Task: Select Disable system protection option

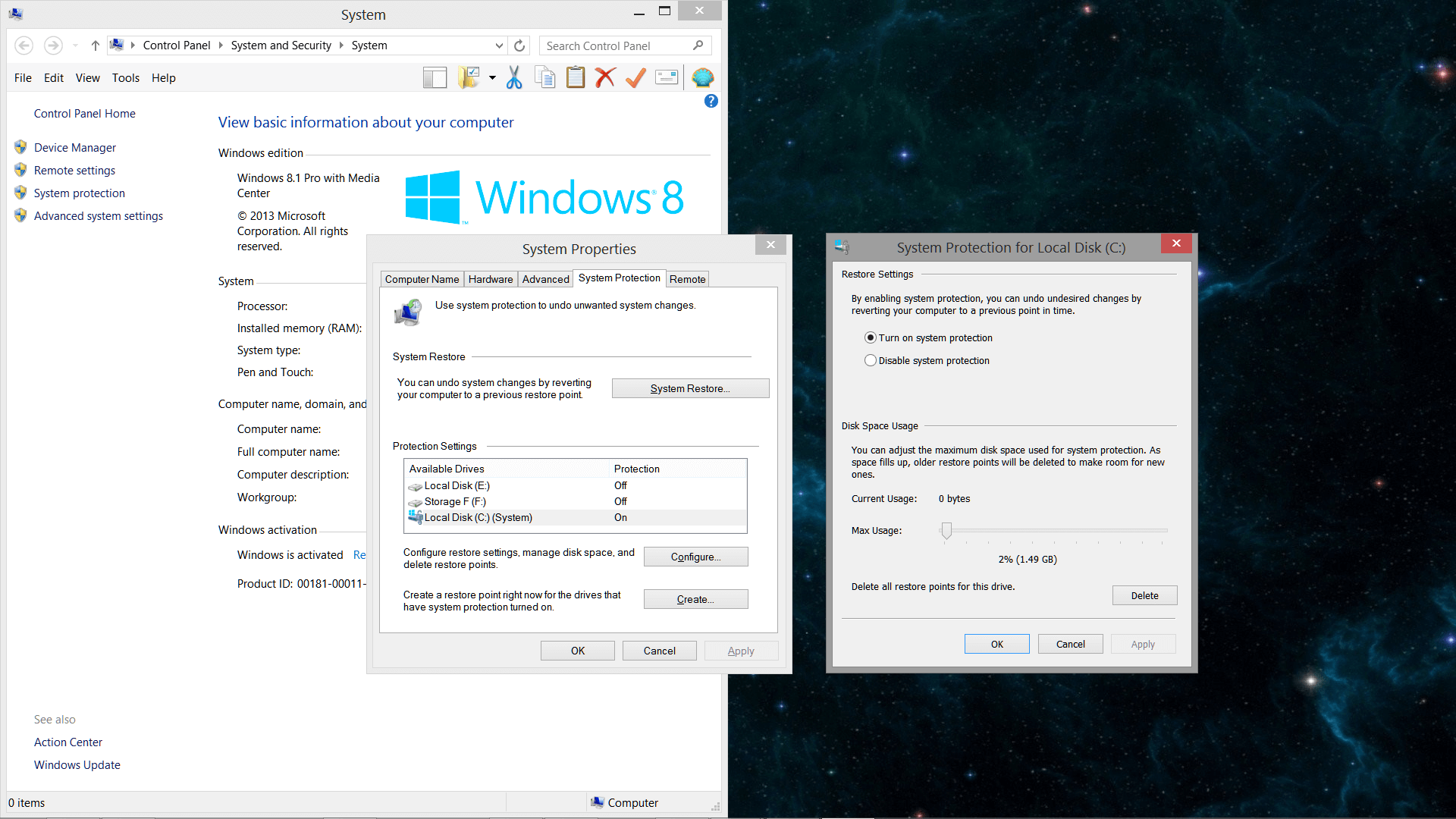Action: (871, 360)
